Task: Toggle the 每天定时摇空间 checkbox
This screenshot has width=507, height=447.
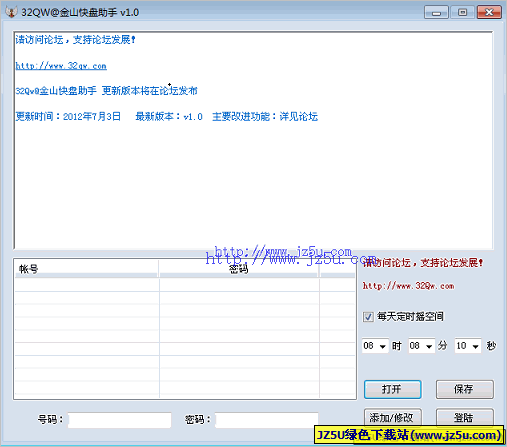Action: [x=368, y=316]
